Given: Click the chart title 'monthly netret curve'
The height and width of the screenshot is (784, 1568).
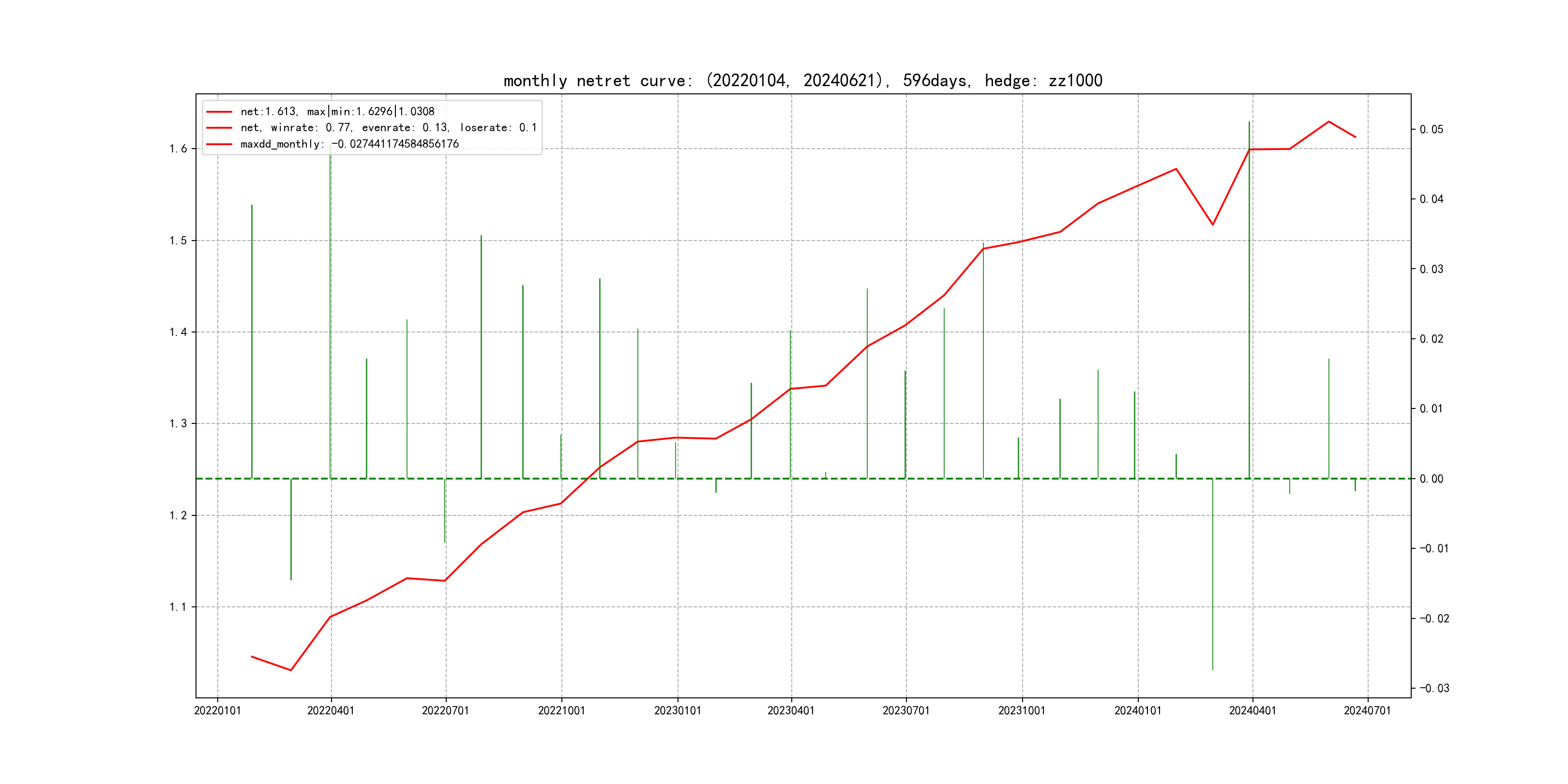Looking at the screenshot, I should click(802, 80).
